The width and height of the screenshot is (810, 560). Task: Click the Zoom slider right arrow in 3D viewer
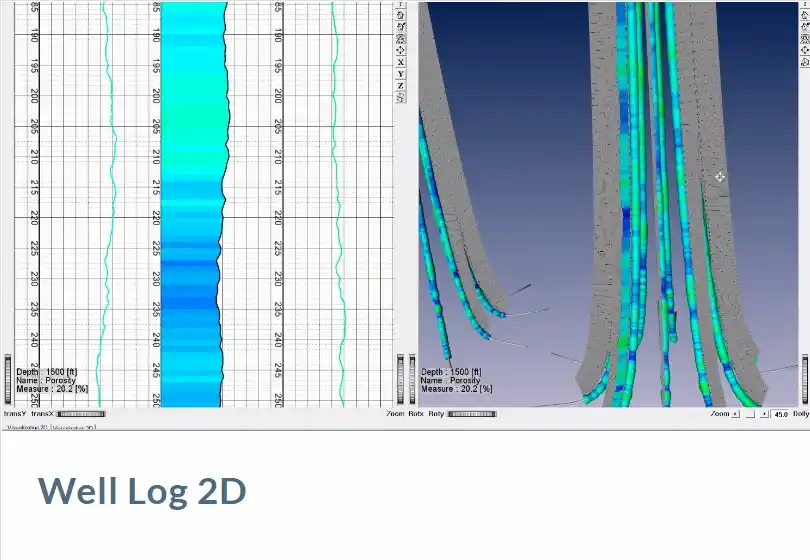click(765, 413)
